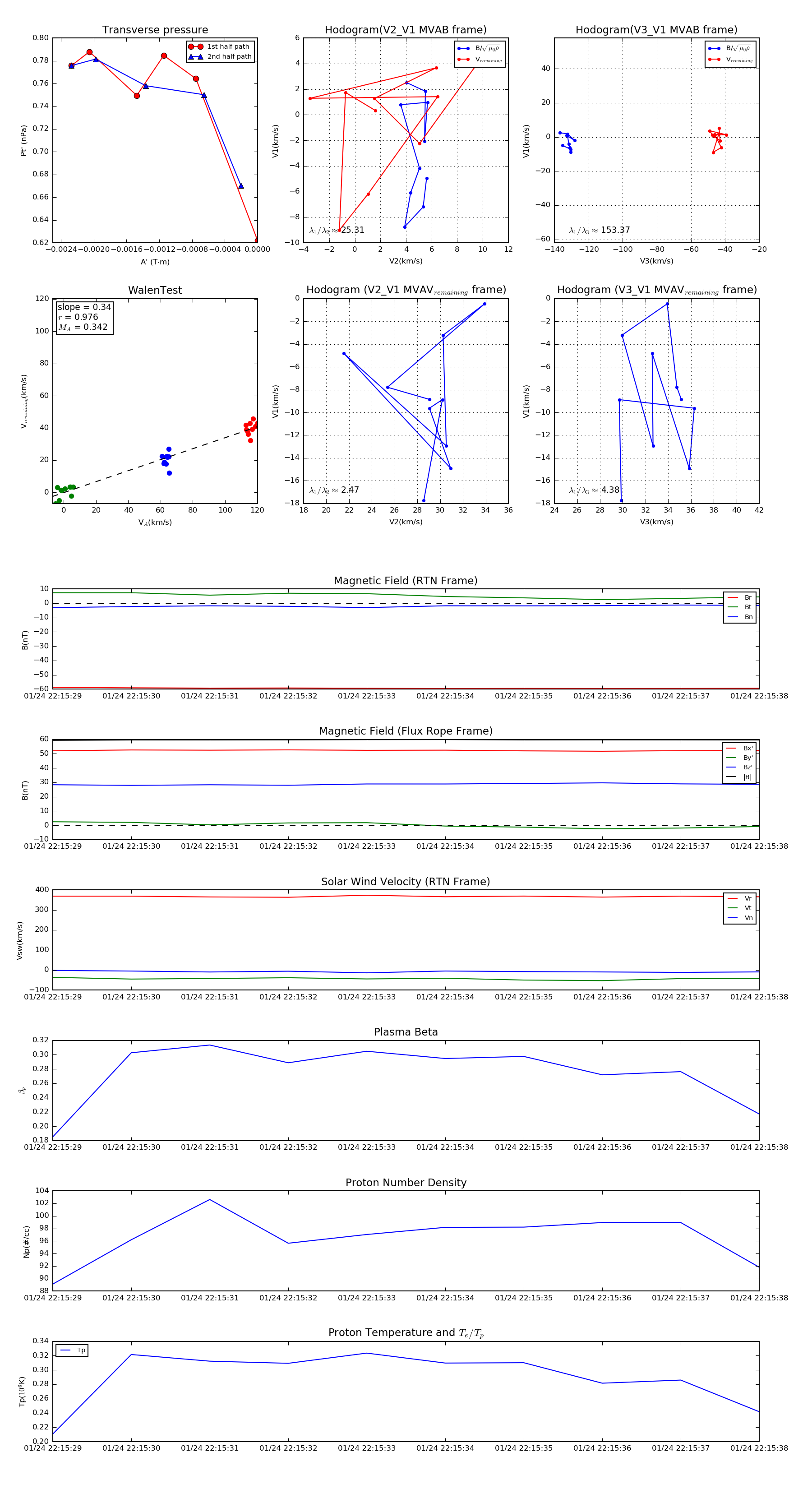Select the "Bx'" legend entry
Image resolution: width=812 pixels, height=1489 pixels.
click(x=739, y=748)
